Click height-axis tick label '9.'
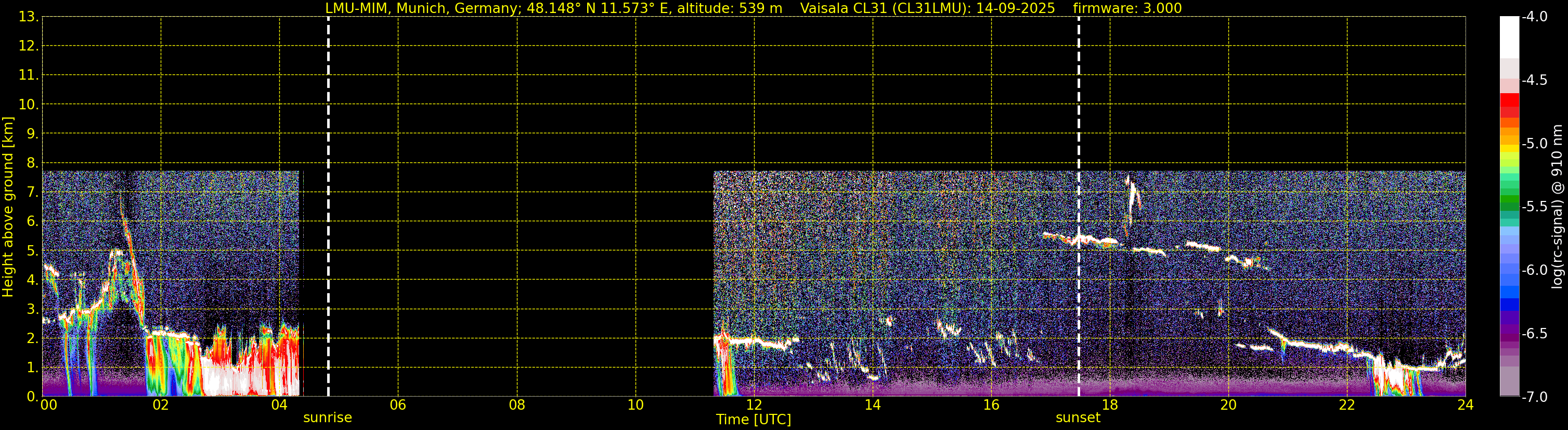The height and width of the screenshot is (430, 1568). point(32,134)
